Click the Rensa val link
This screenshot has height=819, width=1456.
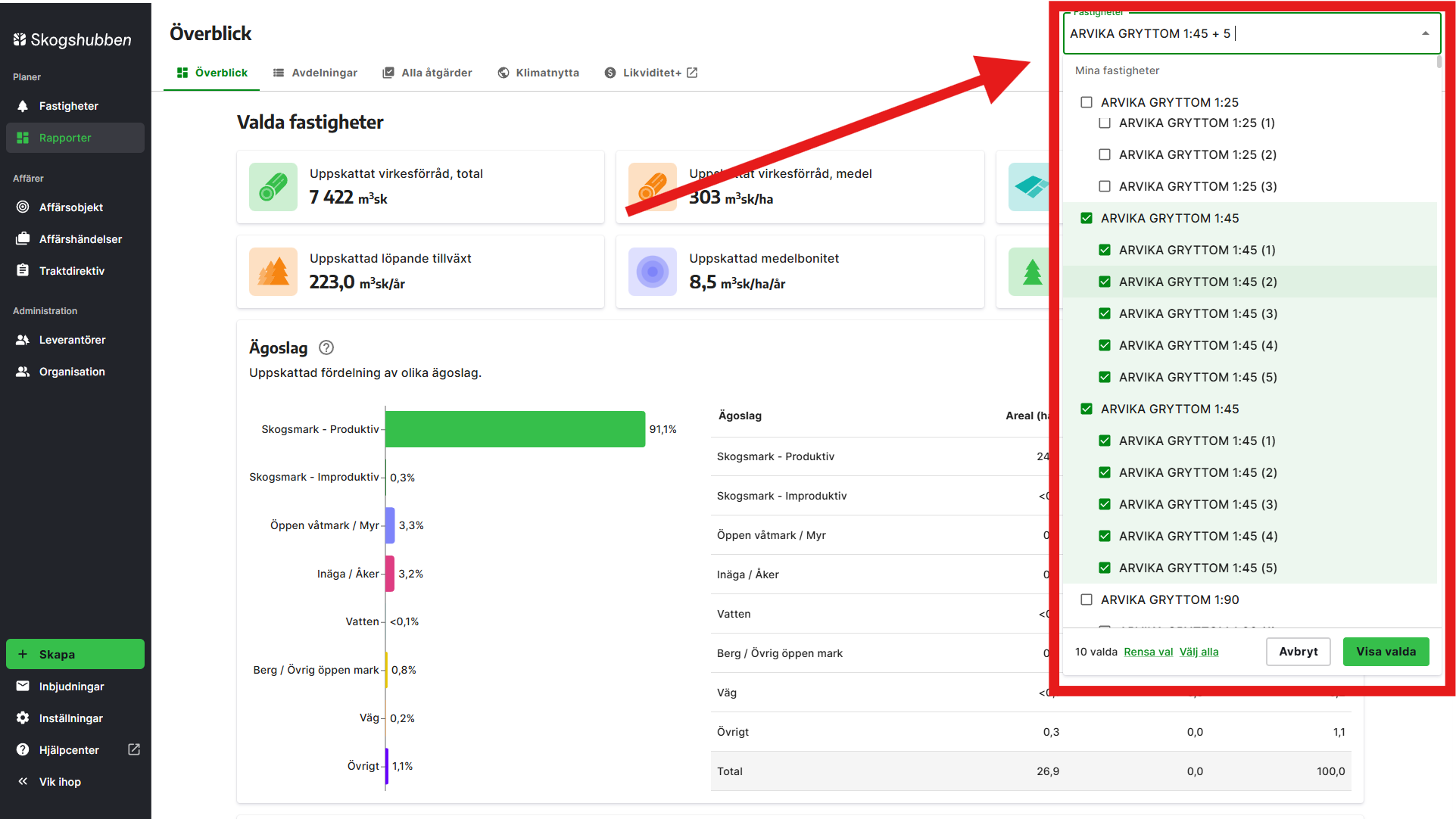tap(1148, 652)
